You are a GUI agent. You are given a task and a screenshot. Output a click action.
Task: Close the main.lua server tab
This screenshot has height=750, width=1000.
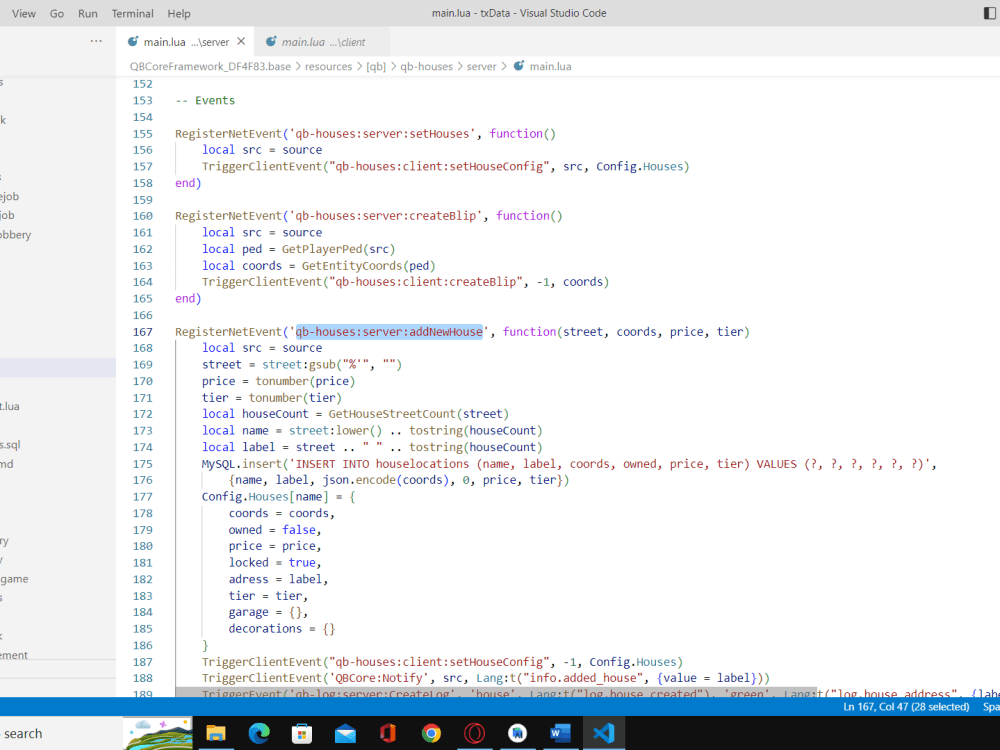(241, 41)
